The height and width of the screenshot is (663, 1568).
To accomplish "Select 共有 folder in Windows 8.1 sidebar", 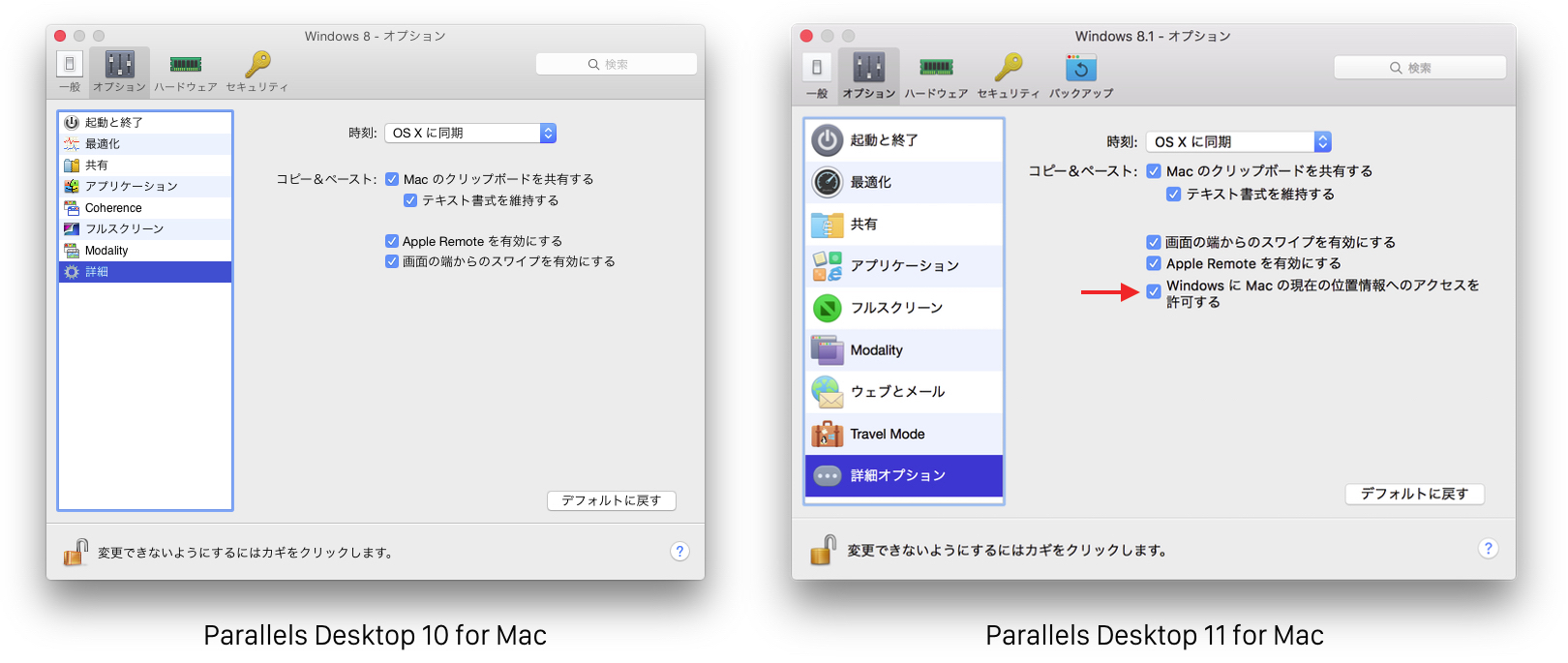I will click(904, 225).
